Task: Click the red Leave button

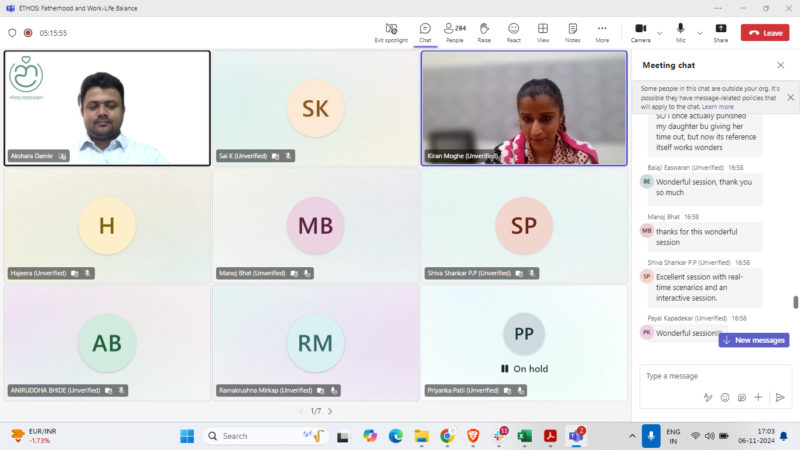Action: 765,32
